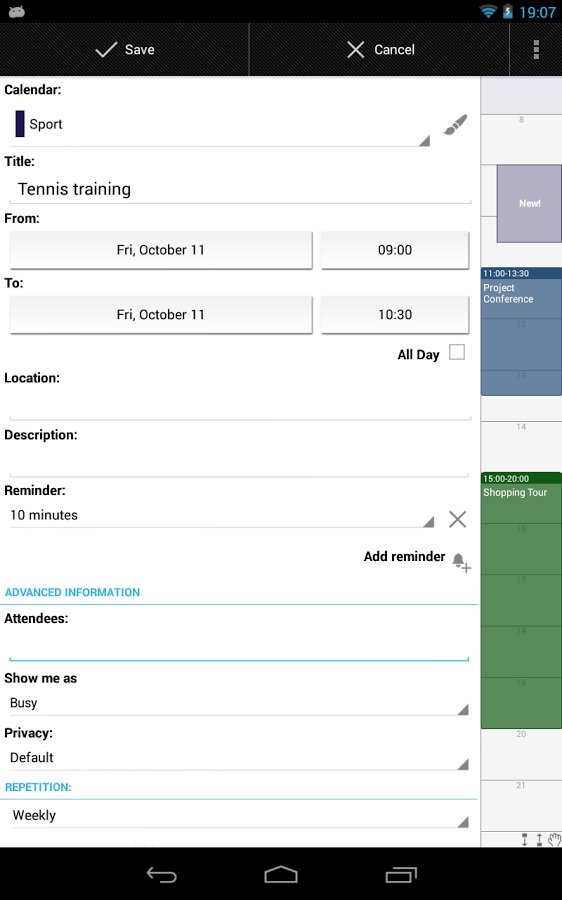Open the calendar color paintbrush icon
This screenshot has height=900, width=562.
coord(455,125)
